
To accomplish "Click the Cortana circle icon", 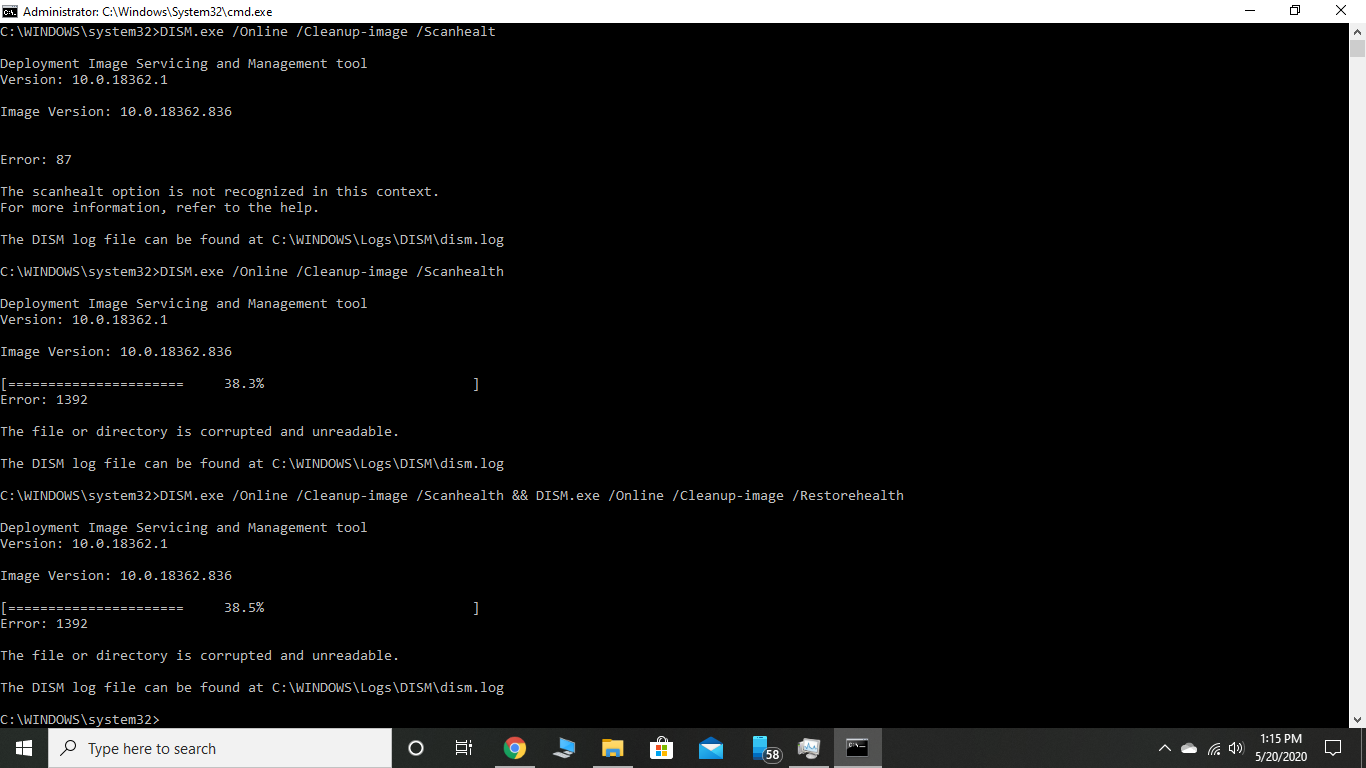I will point(416,748).
